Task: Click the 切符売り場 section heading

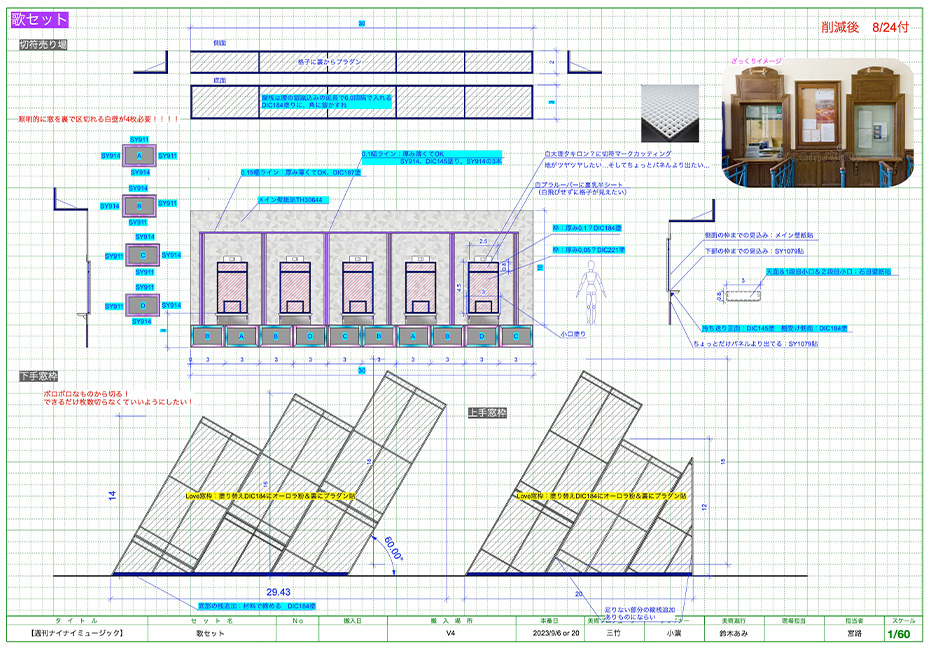Action: tap(43, 45)
